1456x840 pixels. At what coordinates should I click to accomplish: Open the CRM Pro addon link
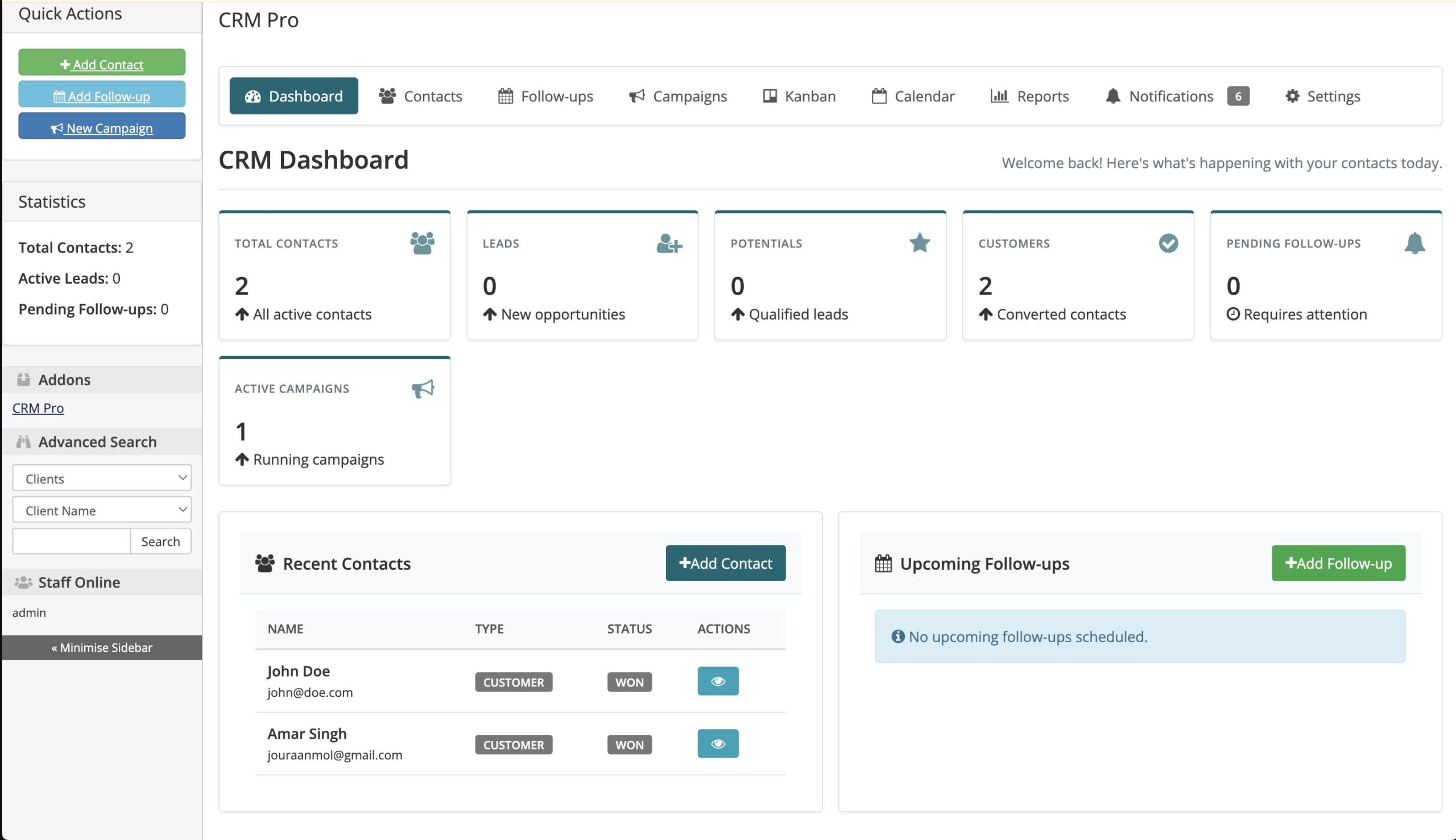point(38,408)
